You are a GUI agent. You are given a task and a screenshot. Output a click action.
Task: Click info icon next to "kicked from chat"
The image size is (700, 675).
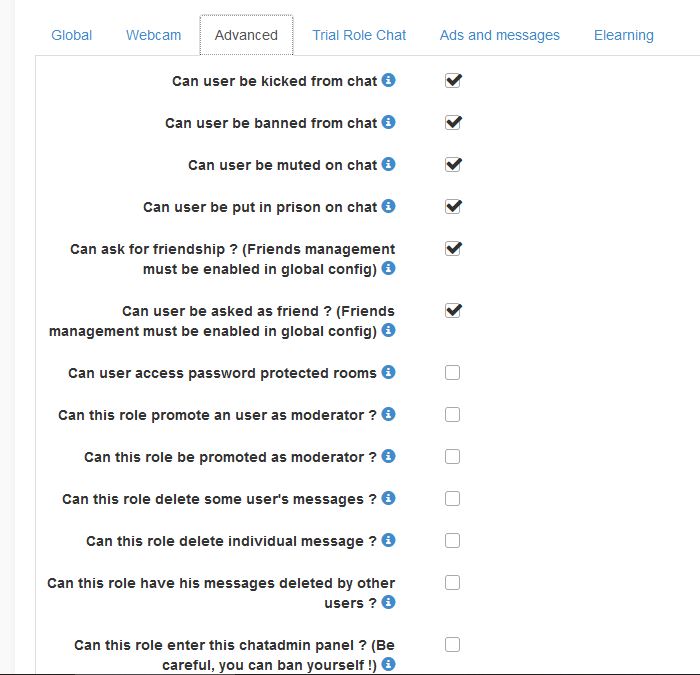tap(389, 80)
